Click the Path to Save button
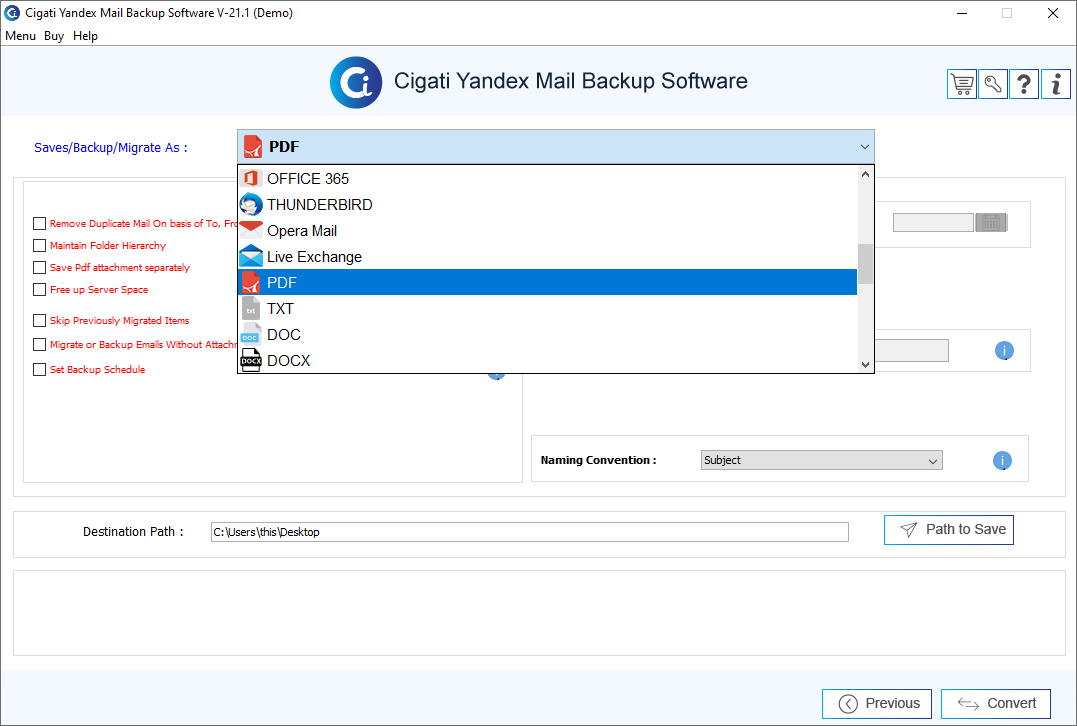 [x=949, y=530]
